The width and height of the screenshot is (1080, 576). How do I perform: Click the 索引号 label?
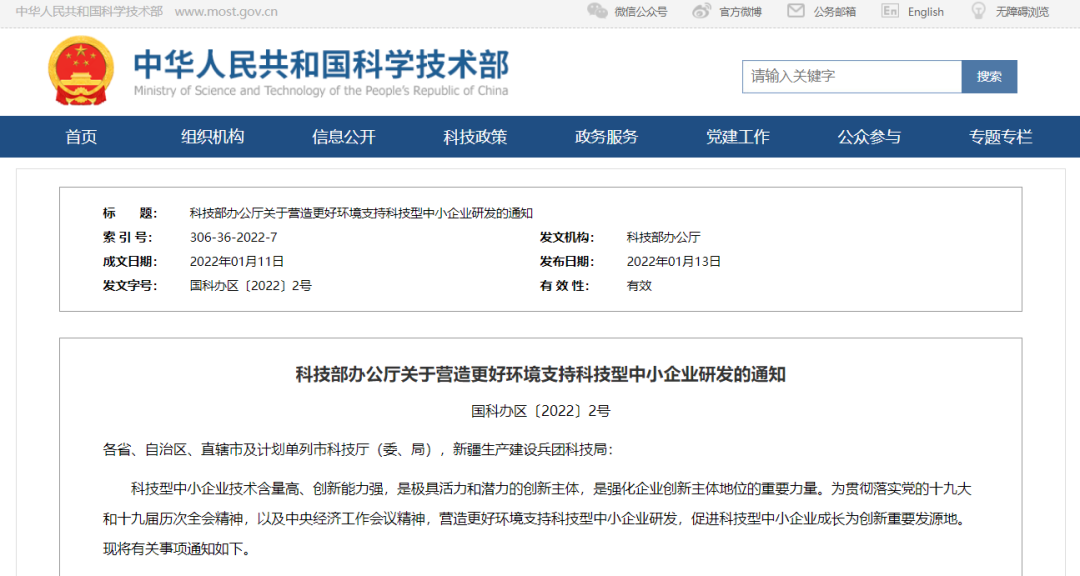128,238
